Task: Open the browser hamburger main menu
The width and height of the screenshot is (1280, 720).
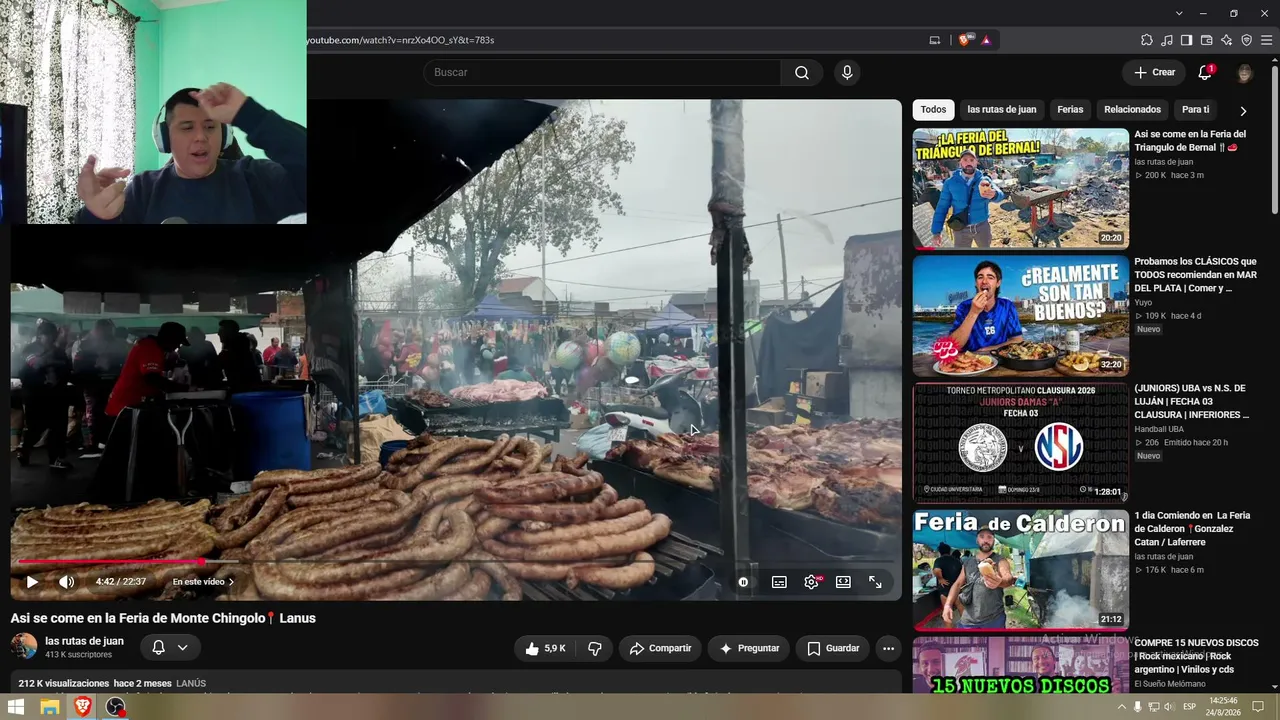Action: pyautogui.click(x=1267, y=40)
